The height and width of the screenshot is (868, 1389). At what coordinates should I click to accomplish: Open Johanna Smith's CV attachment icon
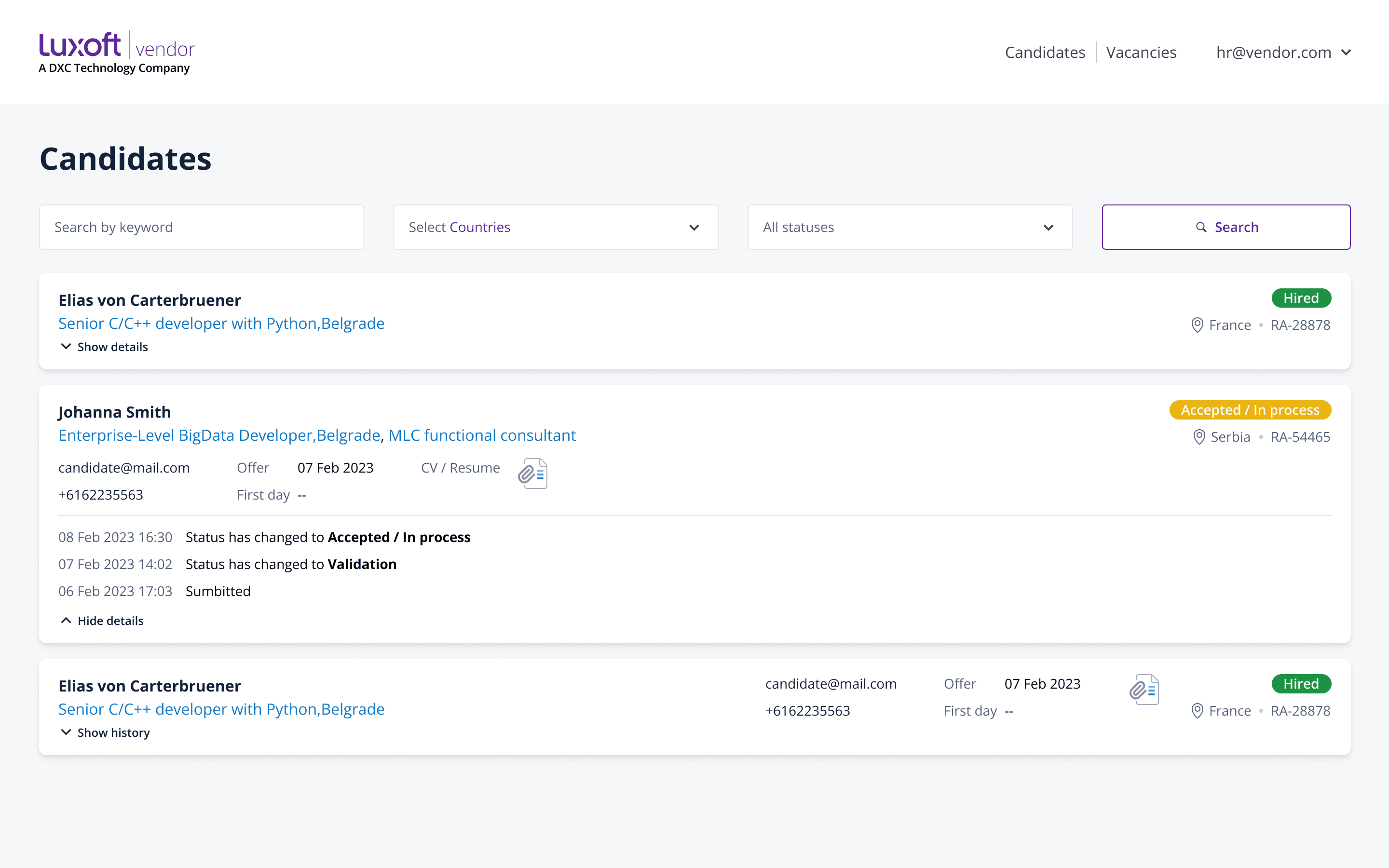532,473
